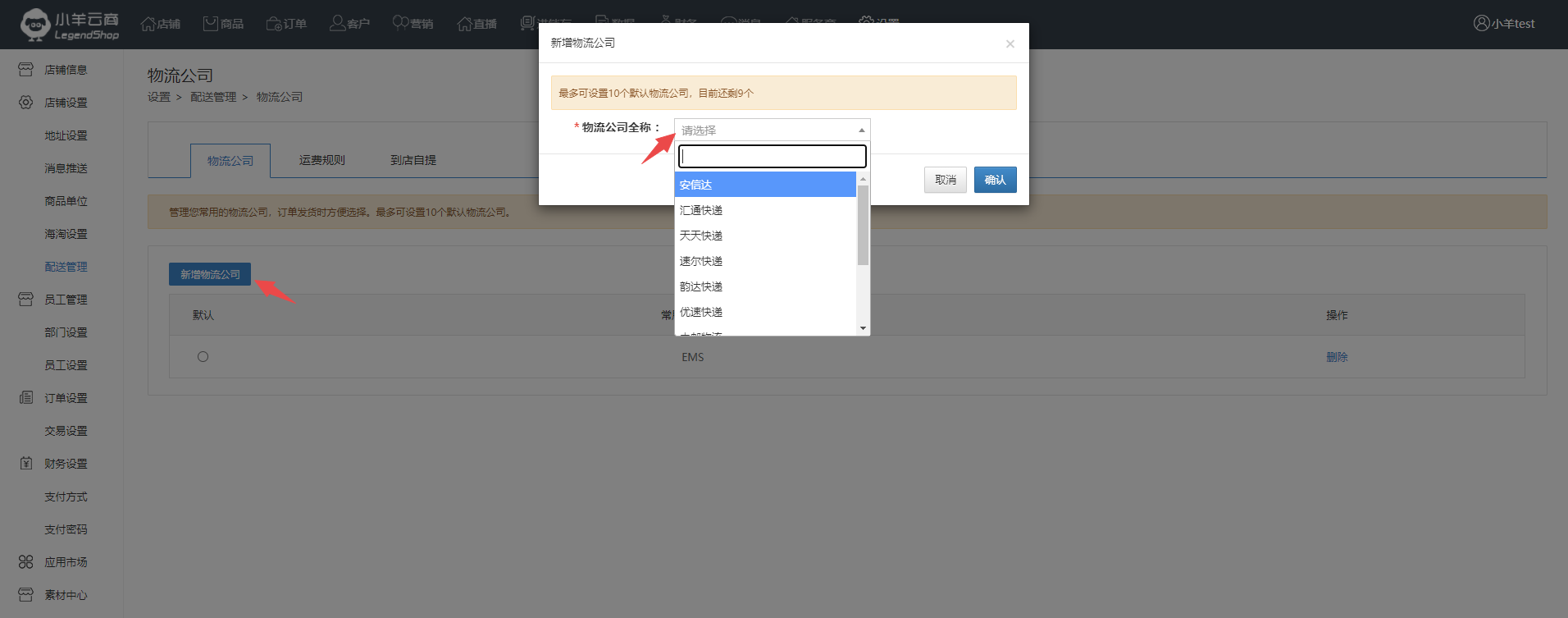Open the 直播 live broadcast icon
This screenshot has height=618, width=1568.
(x=464, y=24)
